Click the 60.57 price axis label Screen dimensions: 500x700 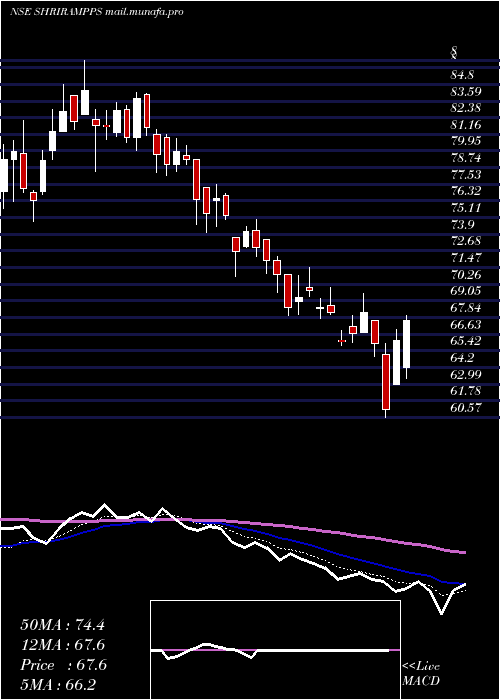click(466, 407)
